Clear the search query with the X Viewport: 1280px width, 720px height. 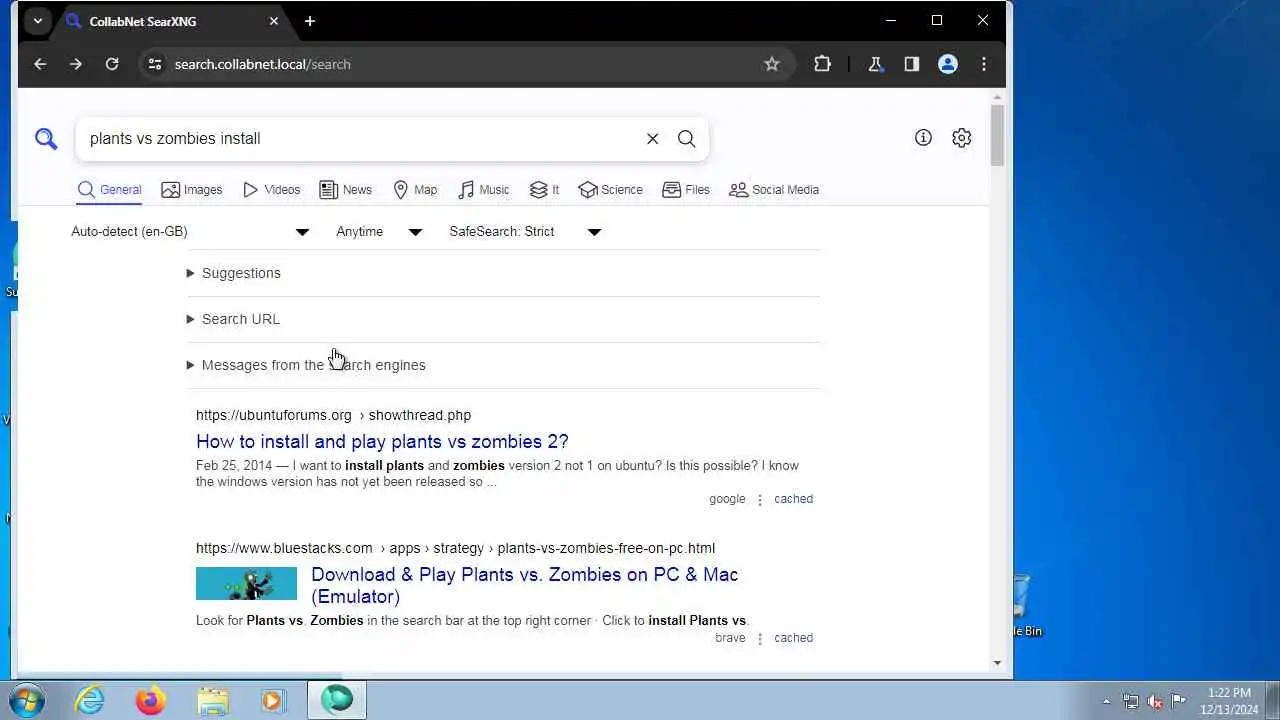(652, 139)
